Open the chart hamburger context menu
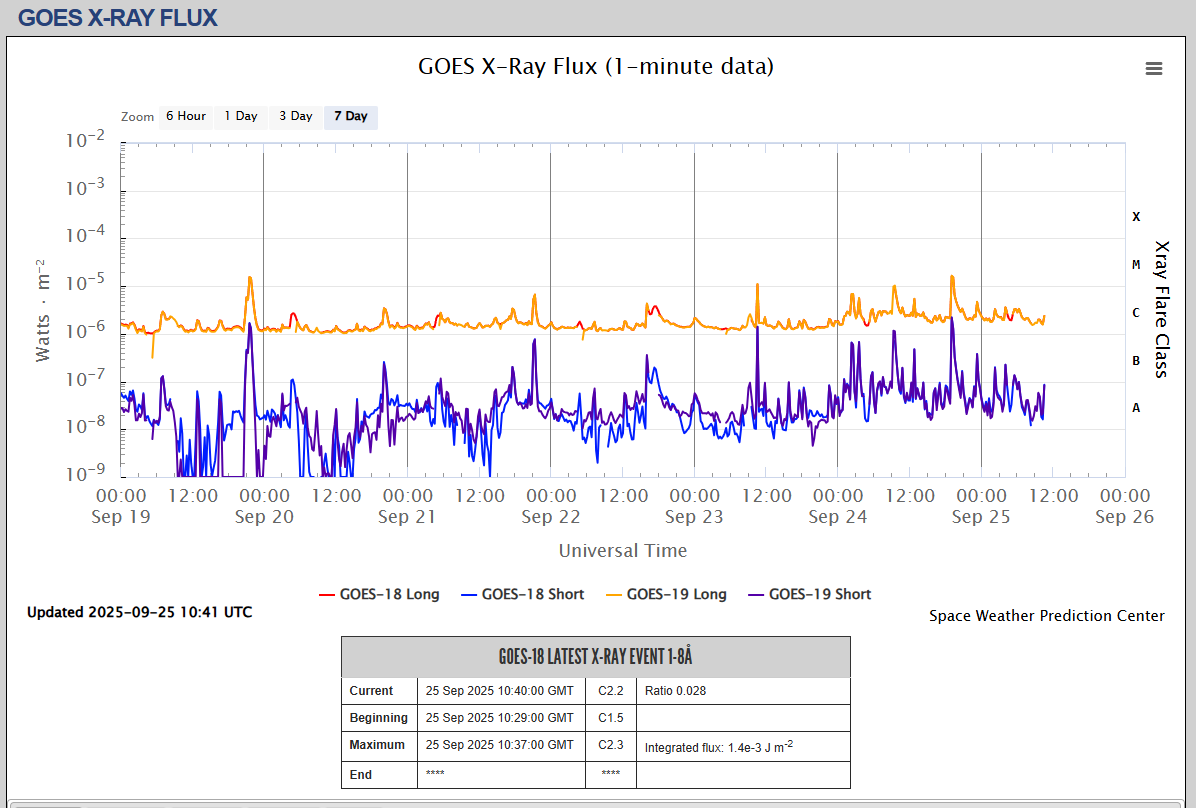Image resolution: width=1196 pixels, height=808 pixels. [1153, 68]
